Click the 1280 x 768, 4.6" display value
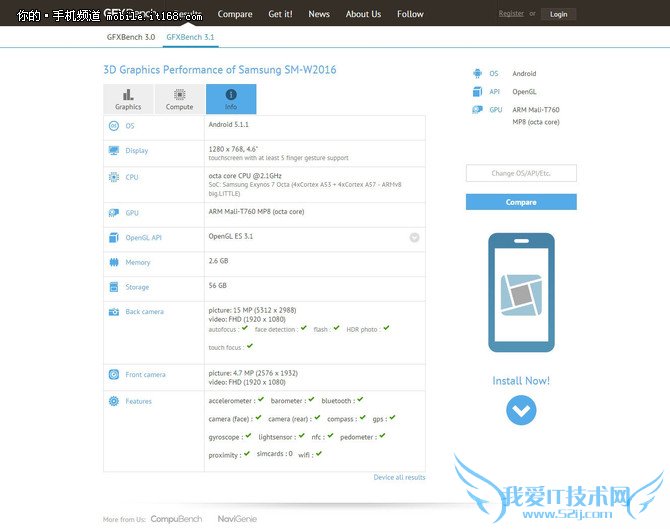The height and width of the screenshot is (529, 670). point(233,149)
